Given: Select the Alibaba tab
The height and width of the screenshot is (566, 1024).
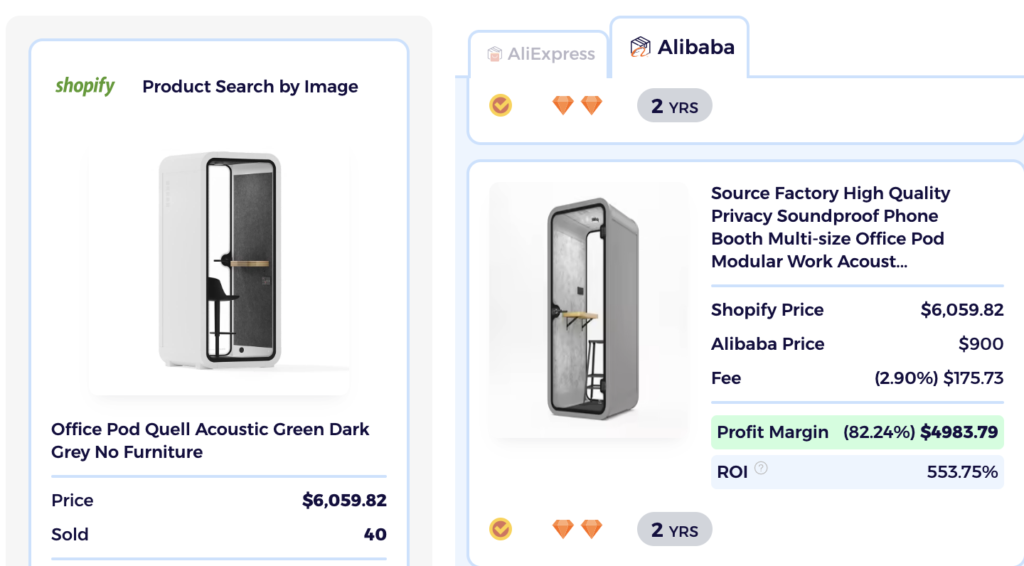Looking at the screenshot, I should point(682,46).
